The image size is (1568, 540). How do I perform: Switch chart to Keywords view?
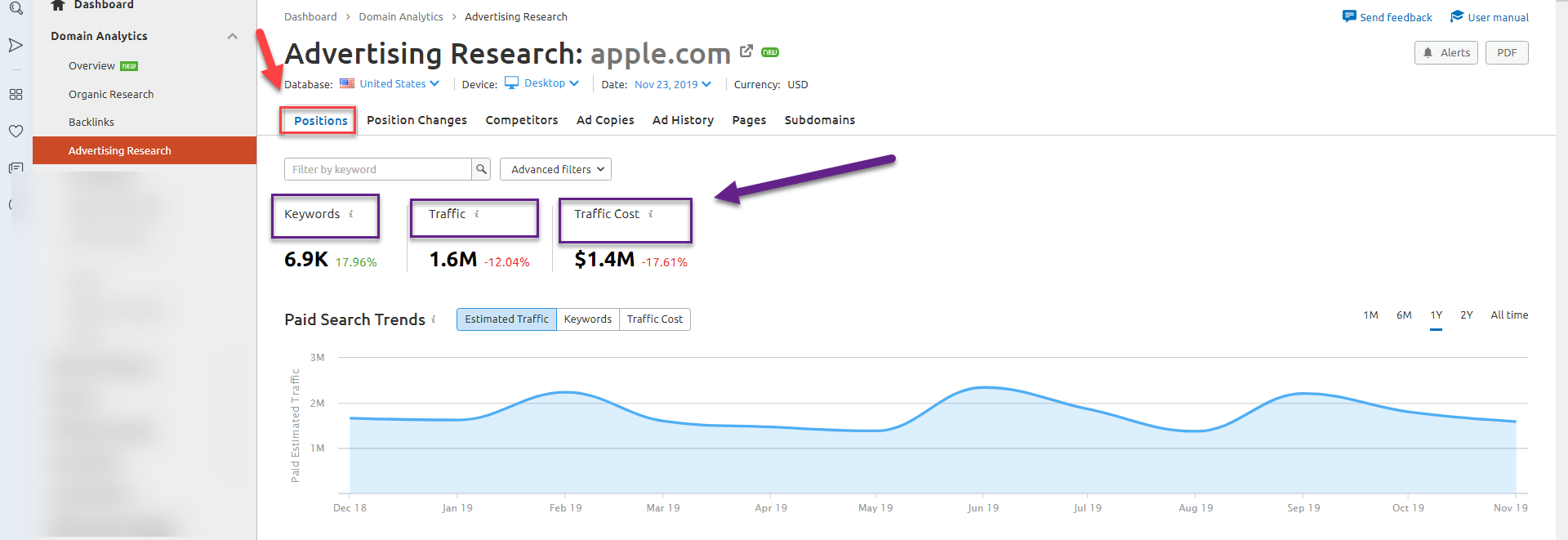[587, 319]
